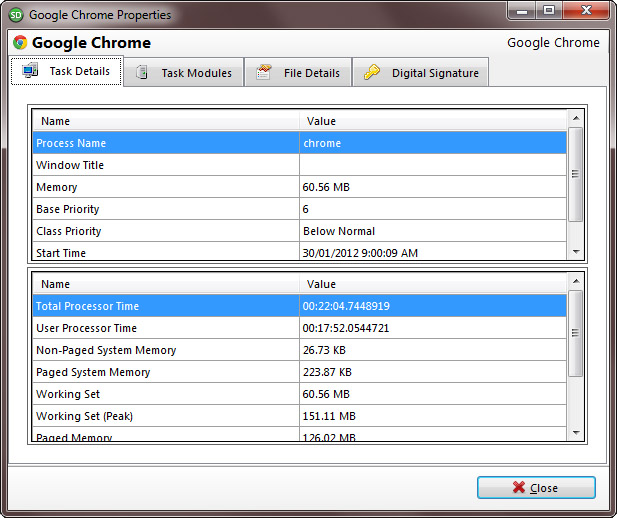Click the Chrome logo icon beside the title
This screenshot has height=518, width=617.
pos(20,43)
